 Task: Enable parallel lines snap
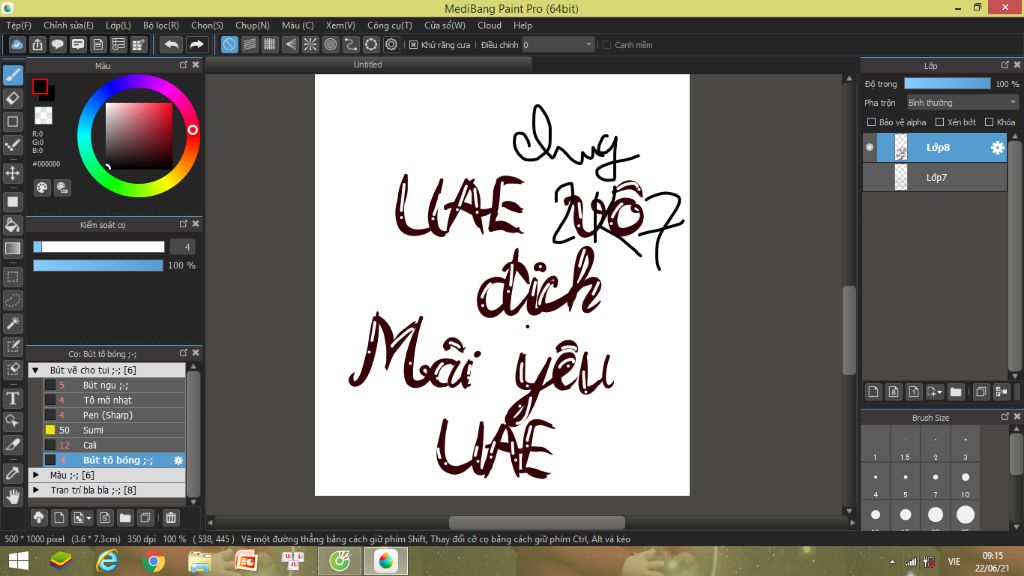tap(249, 44)
